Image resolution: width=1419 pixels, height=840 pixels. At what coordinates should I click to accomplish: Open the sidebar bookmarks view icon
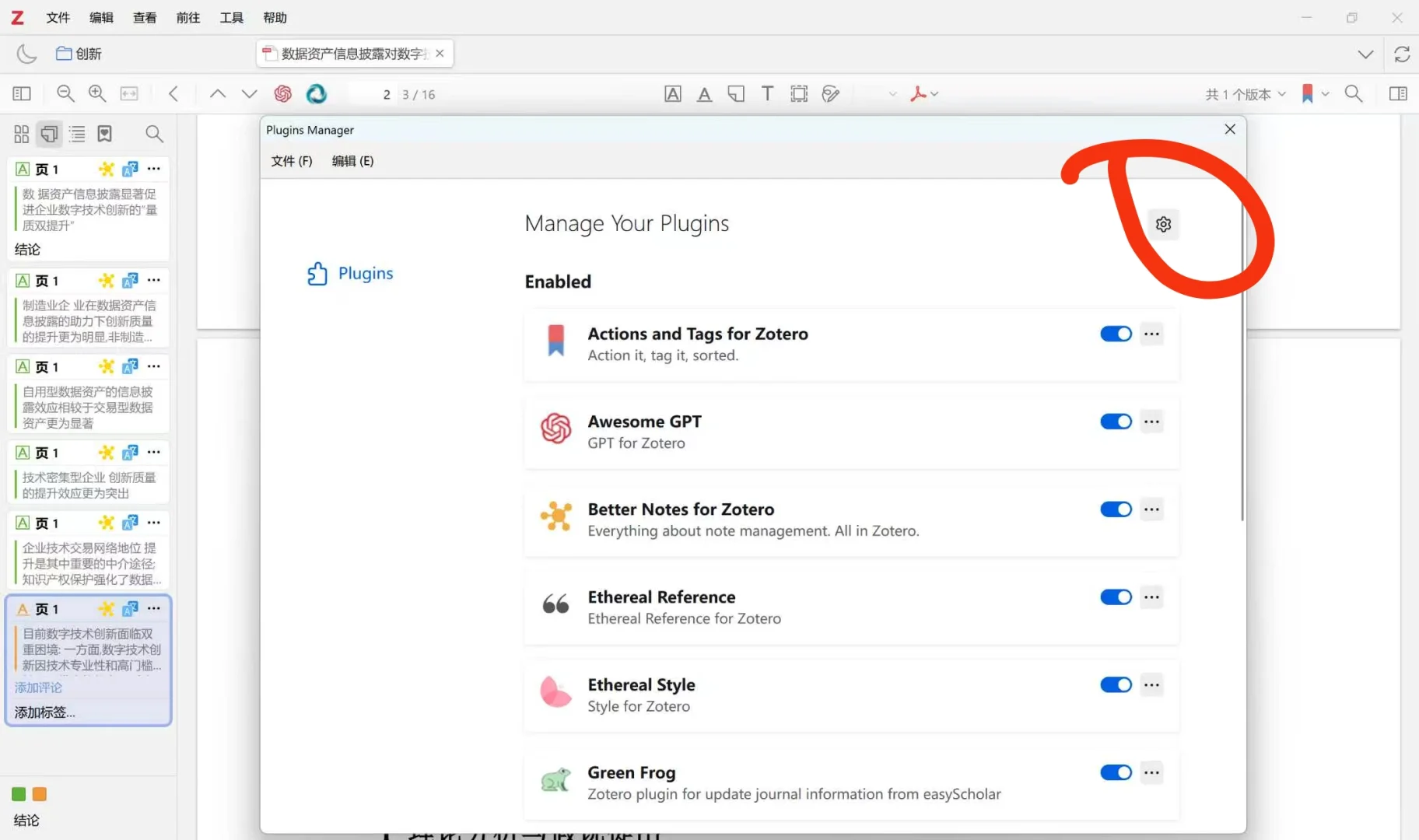[104, 135]
